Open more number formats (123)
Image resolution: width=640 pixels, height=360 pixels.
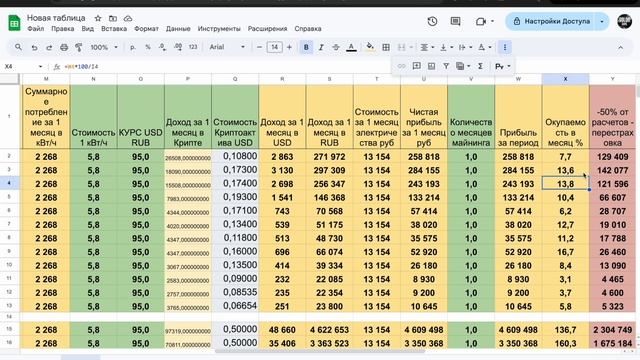click(193, 47)
